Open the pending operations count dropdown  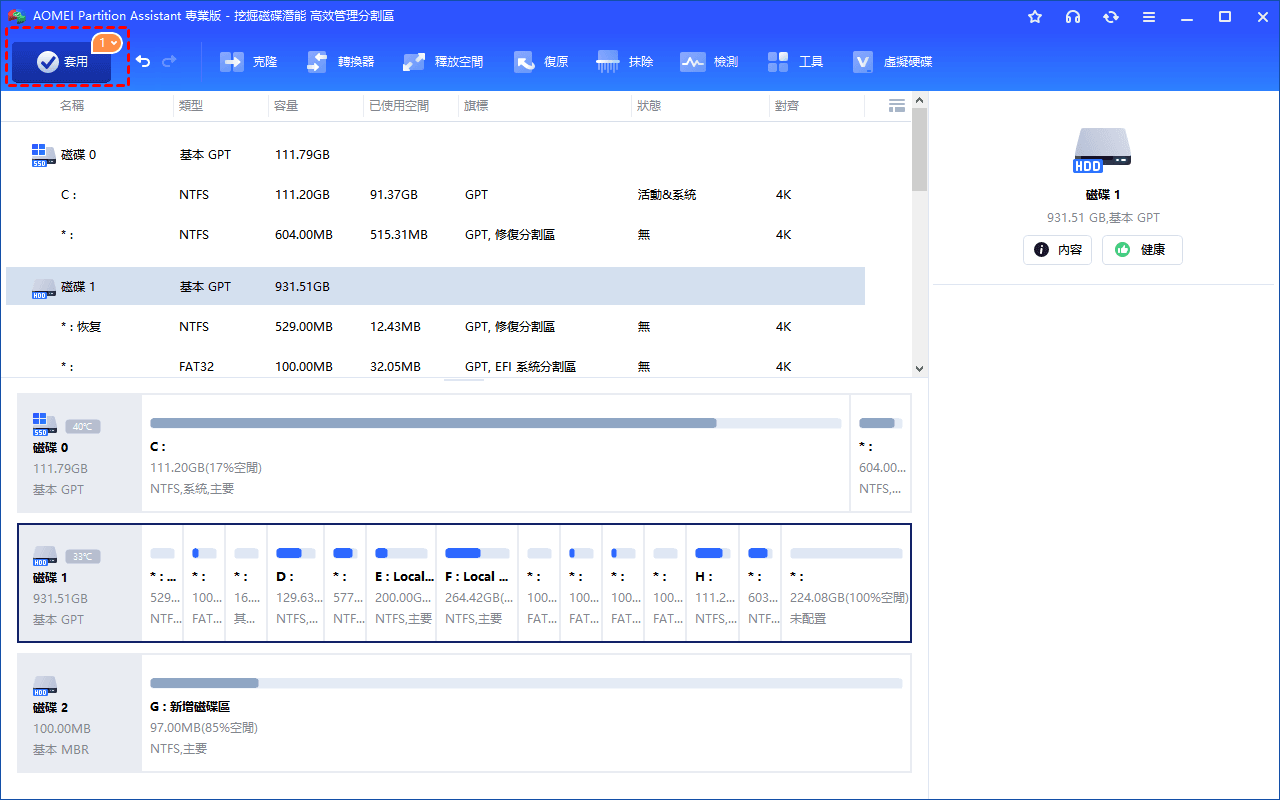pyautogui.click(x=108, y=43)
